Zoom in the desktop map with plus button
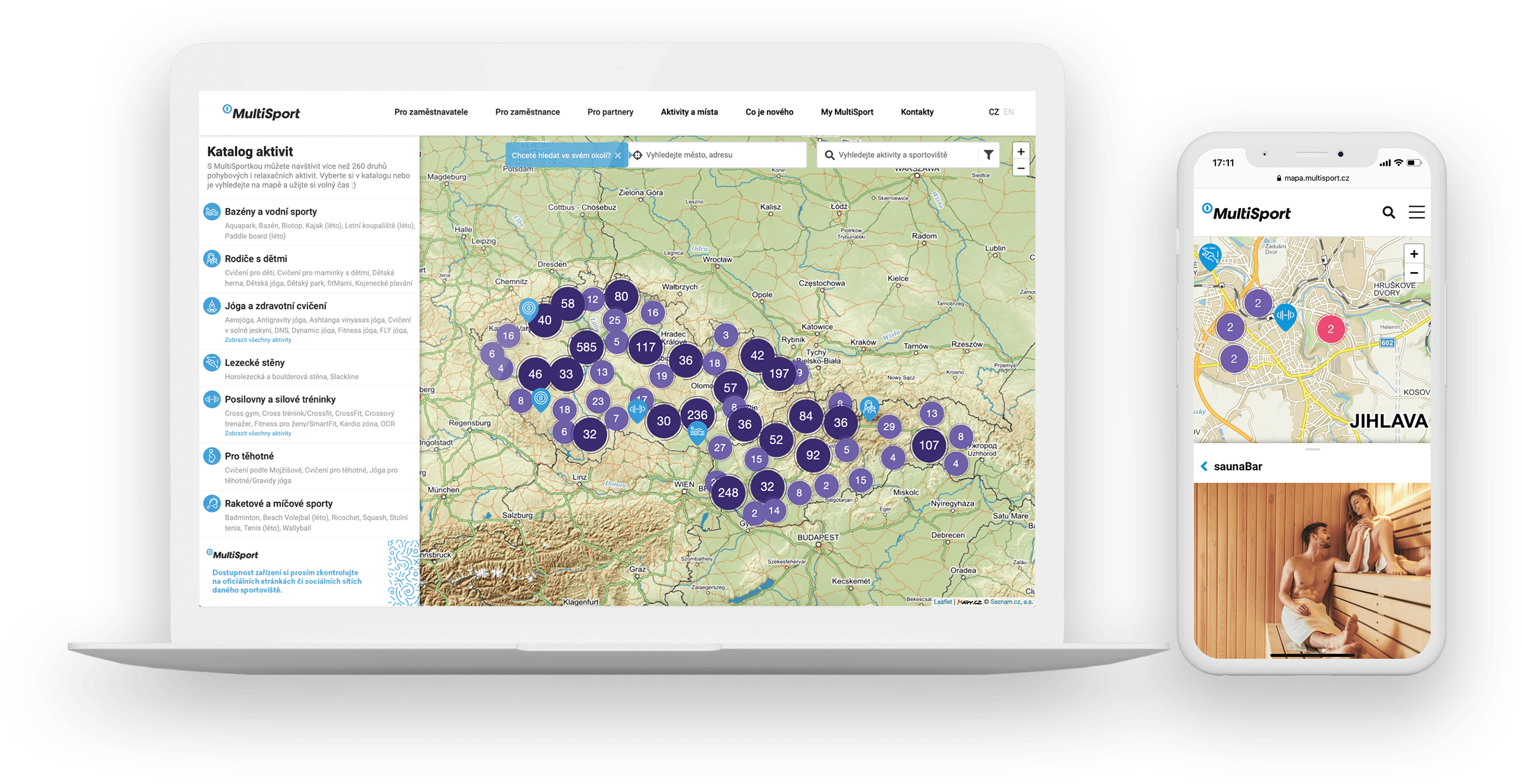The height and width of the screenshot is (784, 1522). click(x=1020, y=152)
